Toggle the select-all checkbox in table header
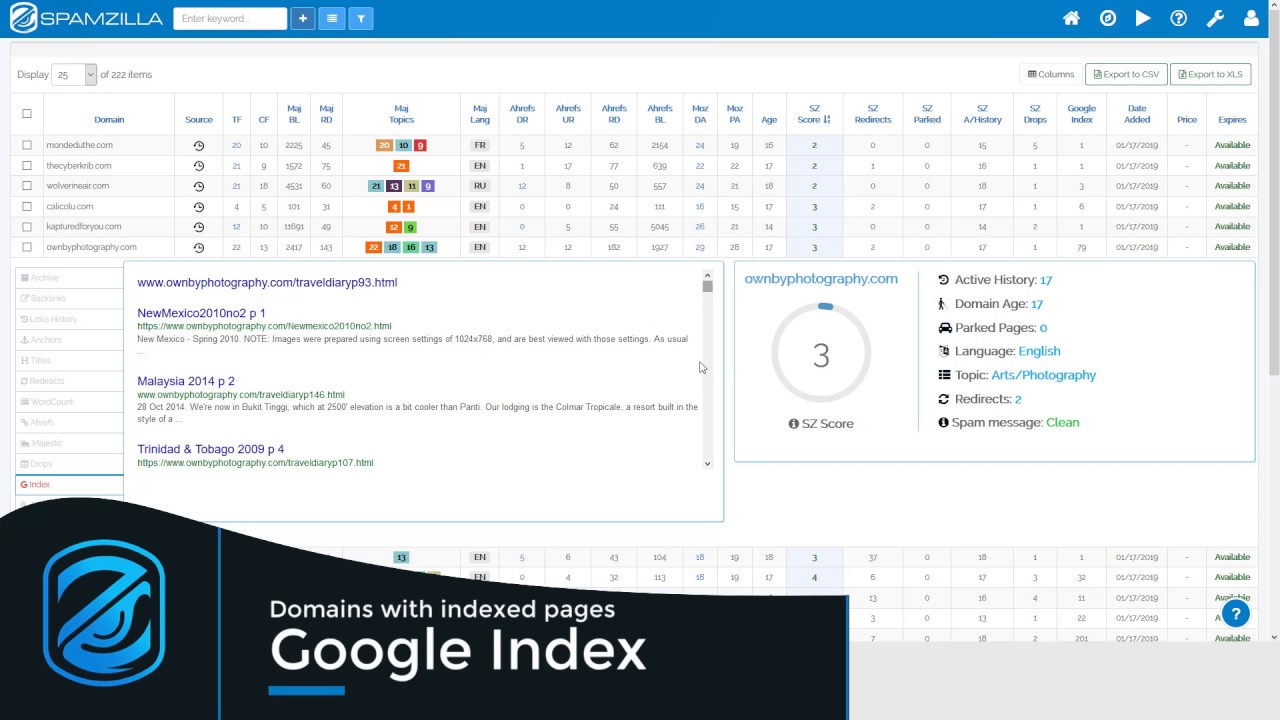The width and height of the screenshot is (1280, 720). coord(27,113)
